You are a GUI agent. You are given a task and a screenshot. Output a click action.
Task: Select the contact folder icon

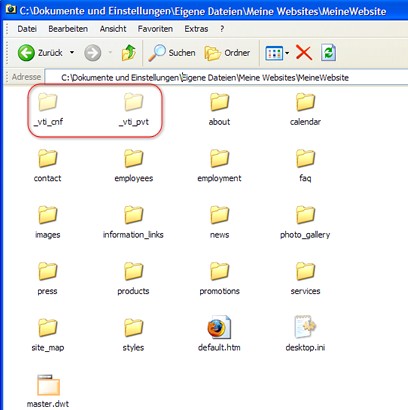(x=48, y=158)
